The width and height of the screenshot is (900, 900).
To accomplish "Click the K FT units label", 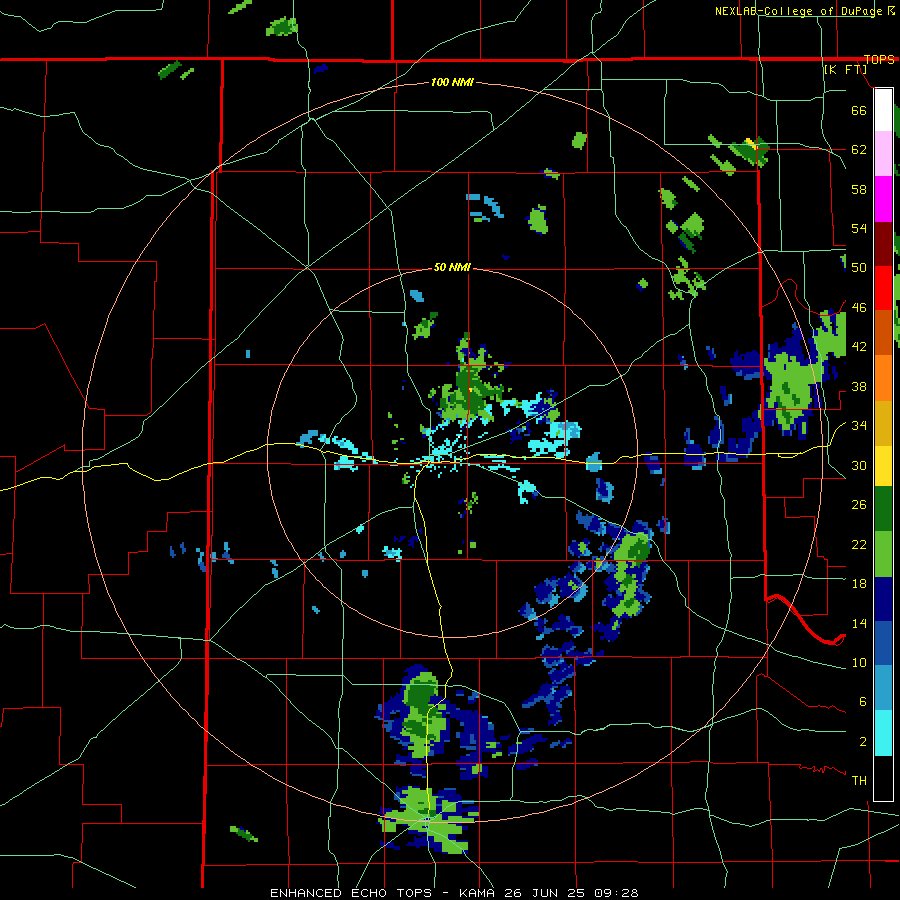I will pos(845,70).
